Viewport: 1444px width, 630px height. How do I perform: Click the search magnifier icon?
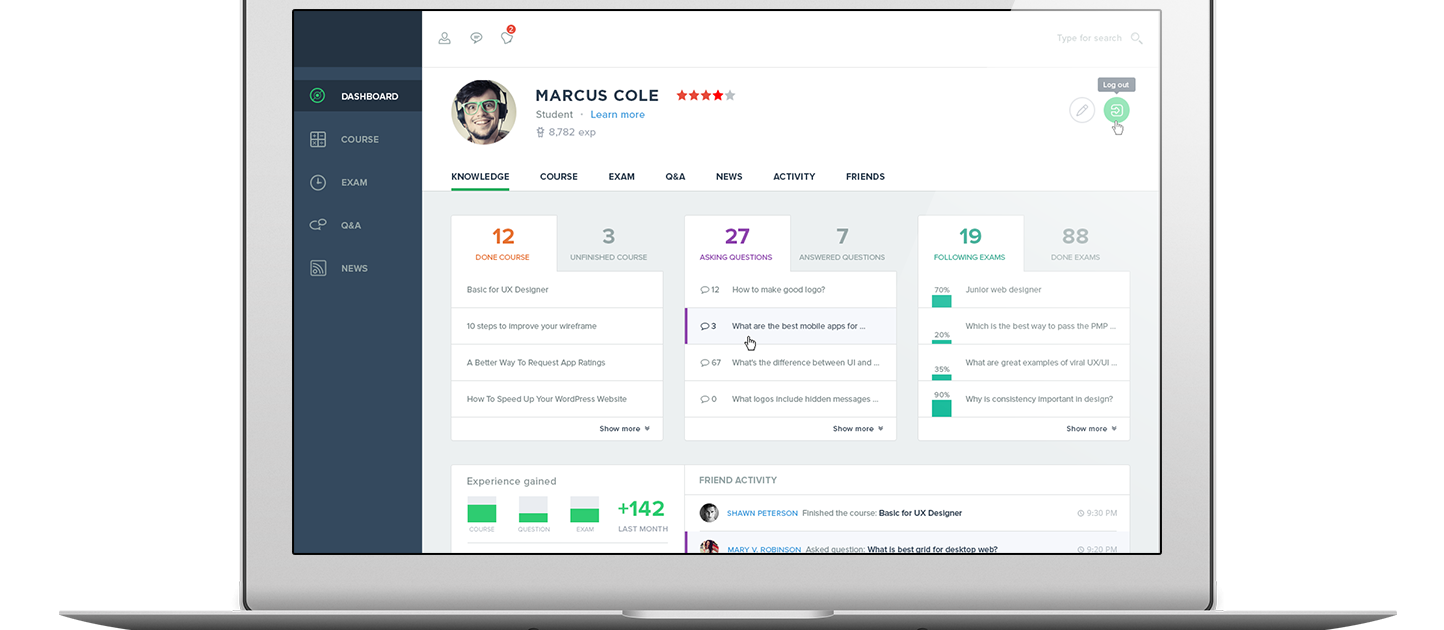point(1136,39)
